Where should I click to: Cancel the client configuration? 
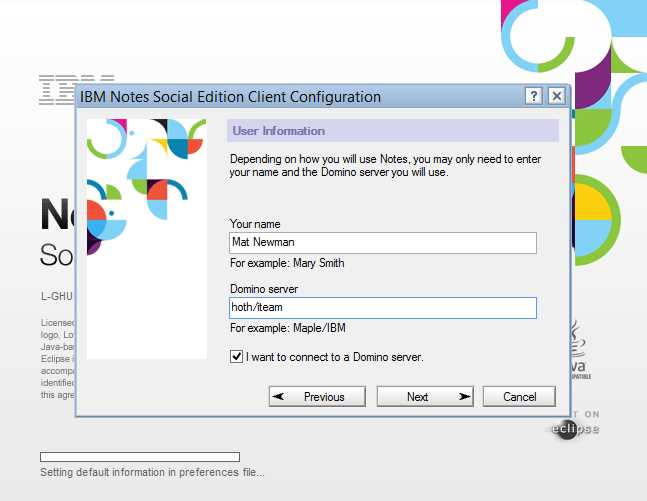point(519,397)
